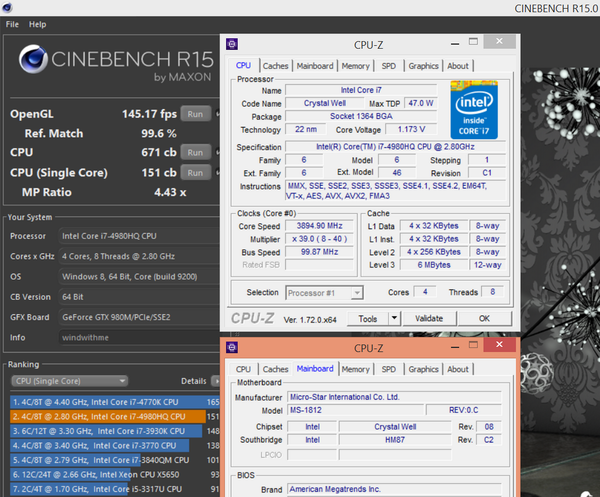Run the OpenGL benchmark test

click(195, 113)
